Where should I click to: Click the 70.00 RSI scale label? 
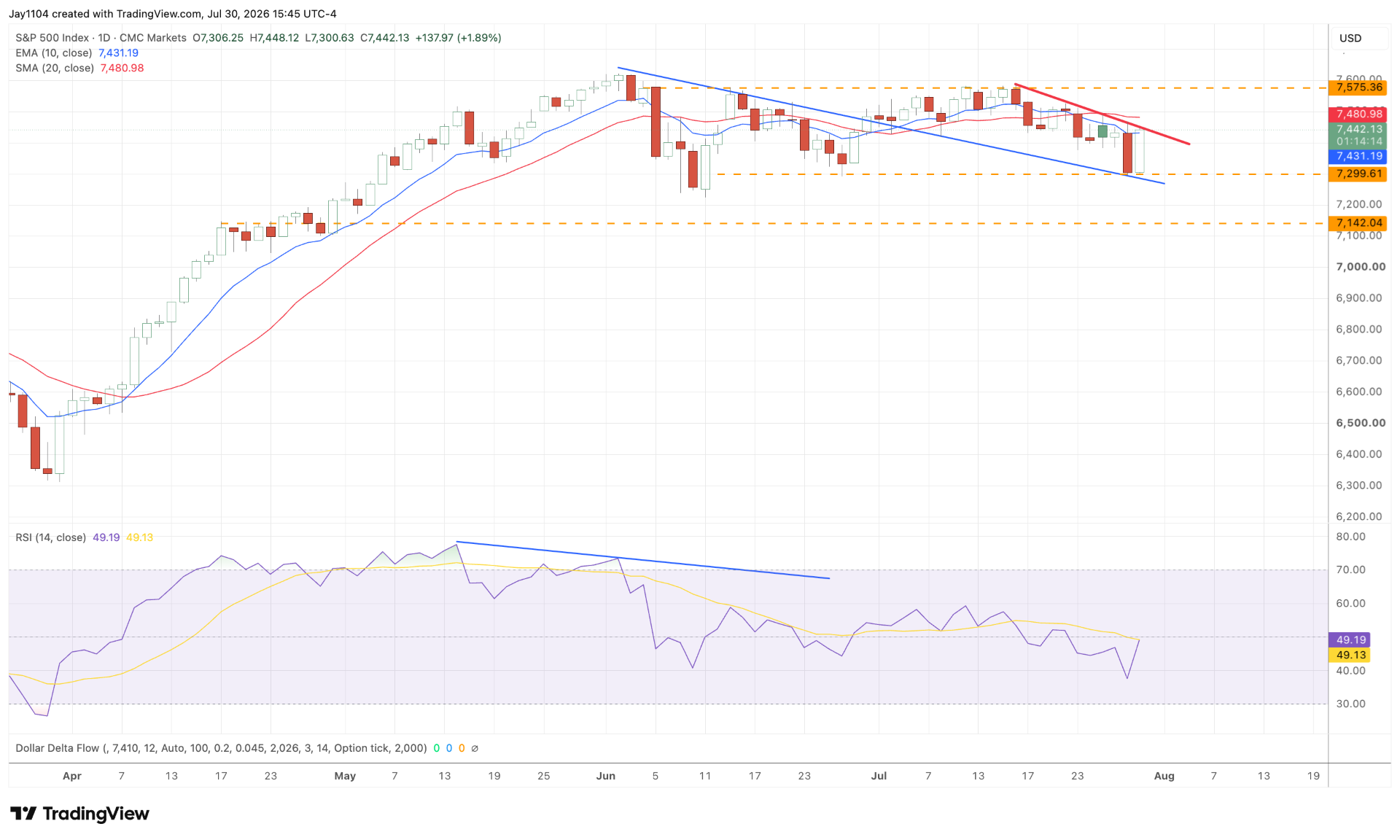point(1350,569)
